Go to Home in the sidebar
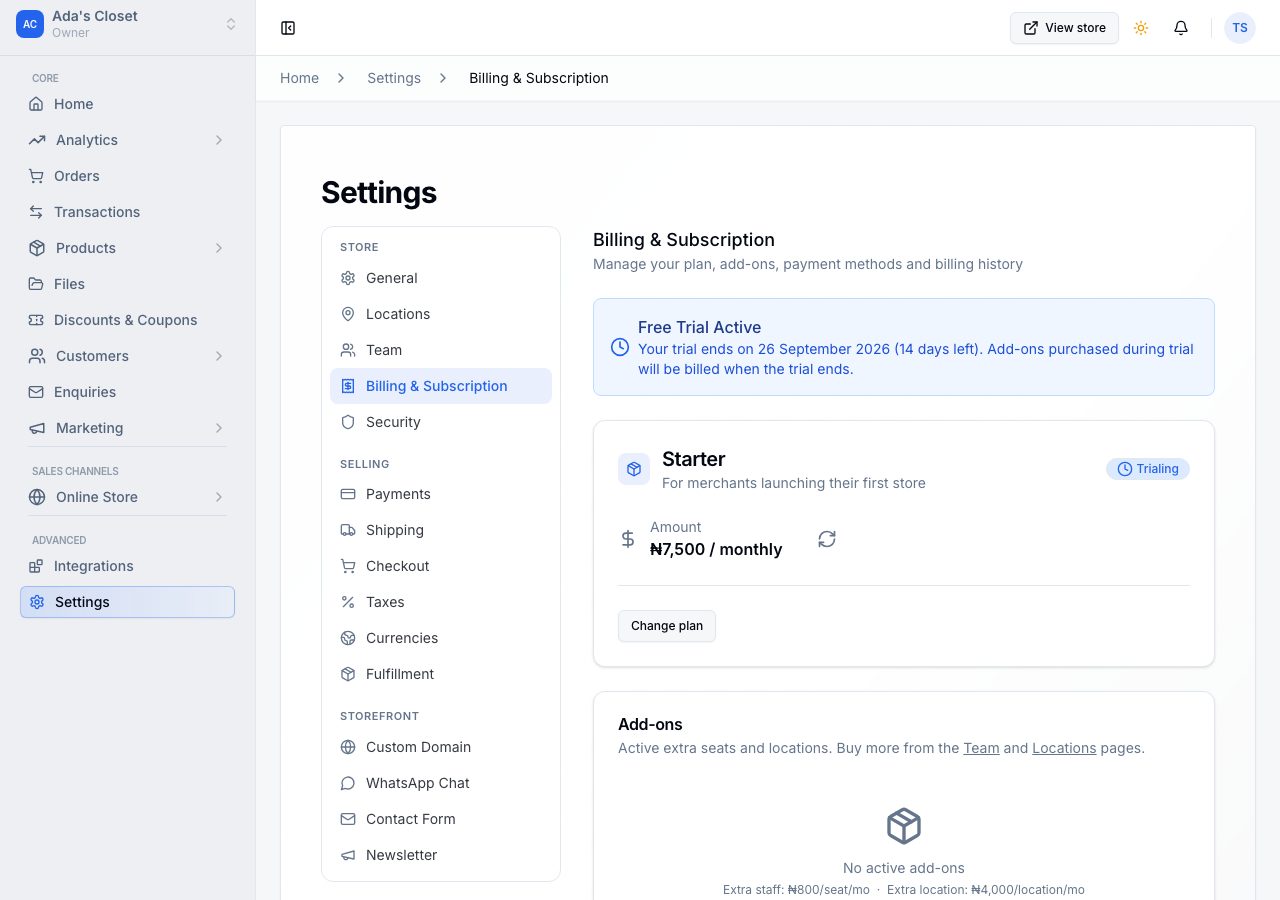The image size is (1280, 900). pos(127,104)
